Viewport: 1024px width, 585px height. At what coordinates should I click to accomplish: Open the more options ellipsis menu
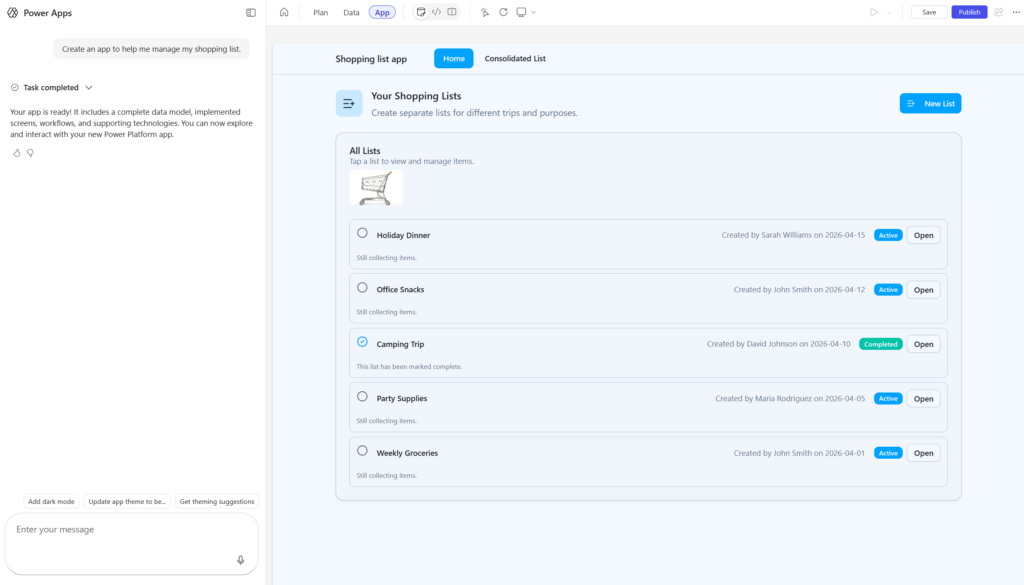tap(1016, 12)
